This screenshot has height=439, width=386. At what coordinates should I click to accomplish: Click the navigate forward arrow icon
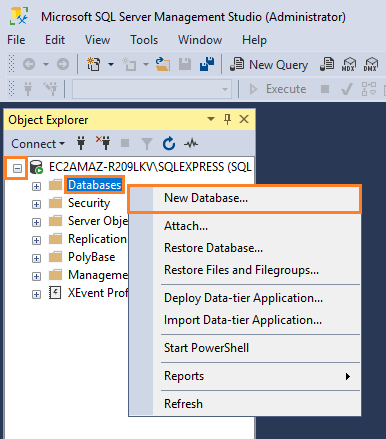pyautogui.click(x=63, y=64)
